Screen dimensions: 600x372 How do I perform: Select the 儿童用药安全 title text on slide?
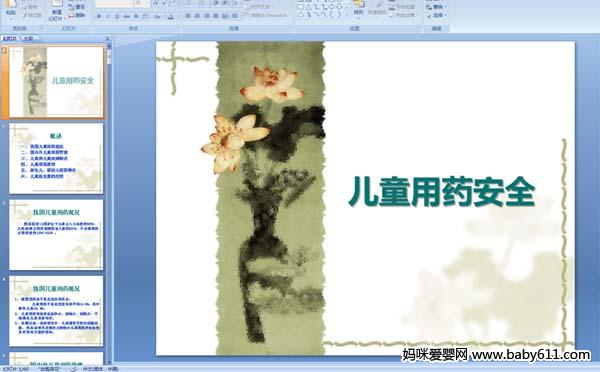click(x=442, y=192)
